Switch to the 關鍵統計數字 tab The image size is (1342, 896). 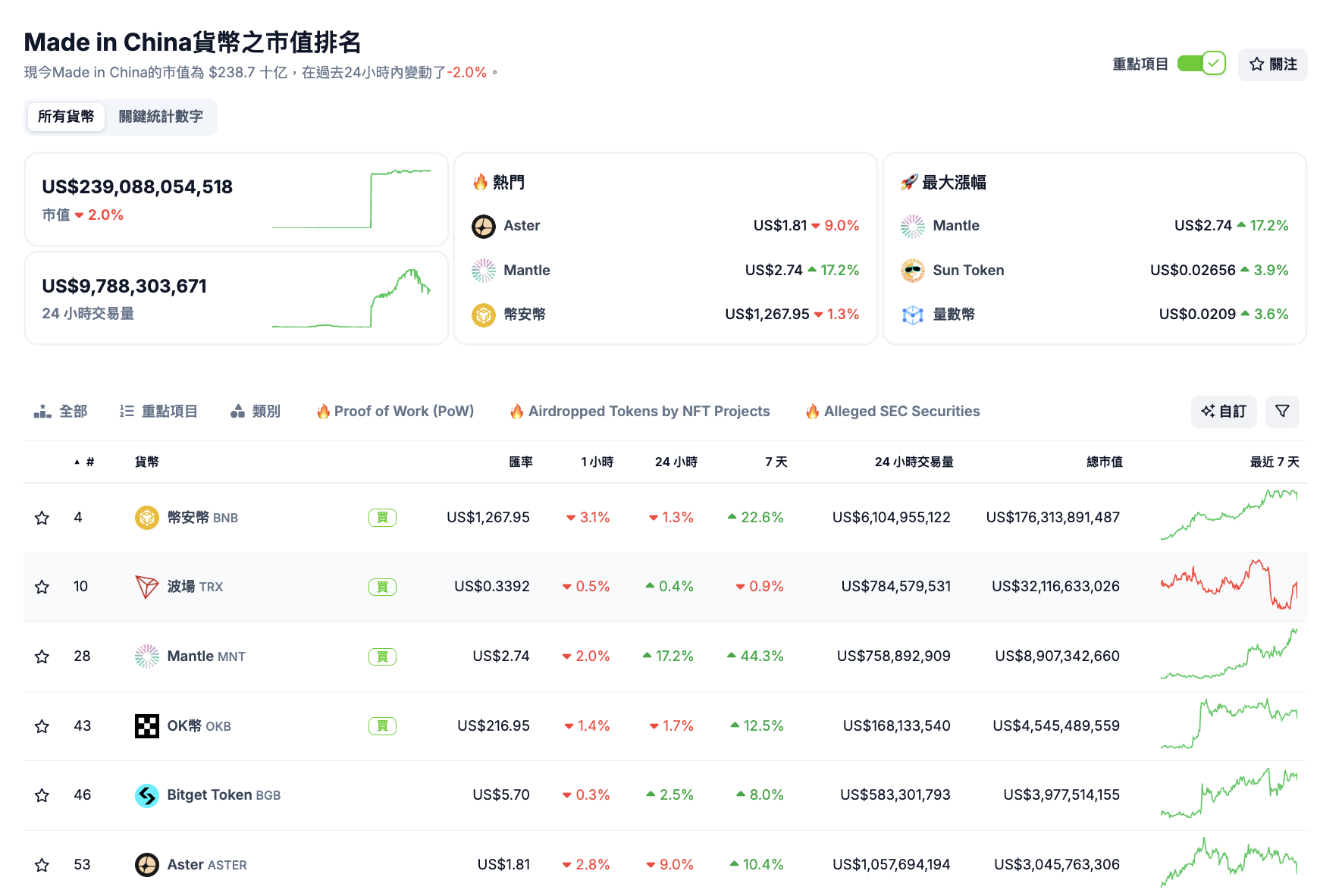161,117
